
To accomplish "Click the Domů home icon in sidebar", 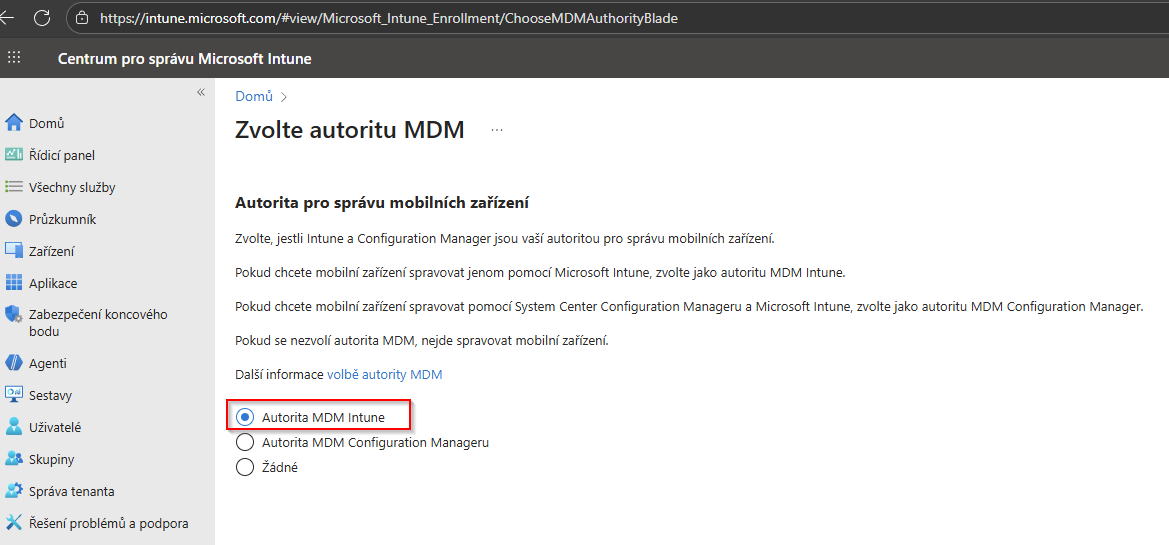I will [14, 123].
